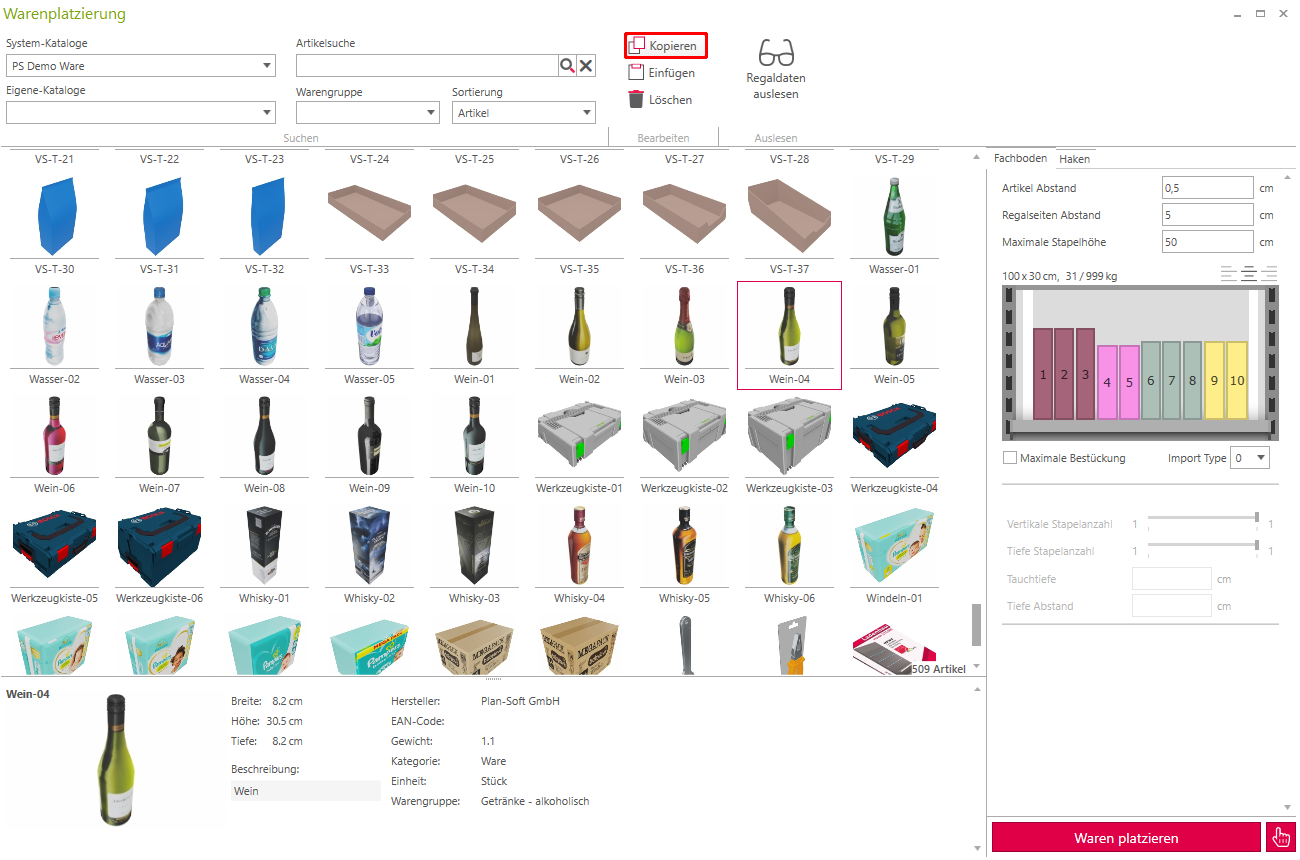Viewport: 1300px width, 860px height.
Task: Click the Einfügen paste icon
Action: pyautogui.click(x=636, y=73)
